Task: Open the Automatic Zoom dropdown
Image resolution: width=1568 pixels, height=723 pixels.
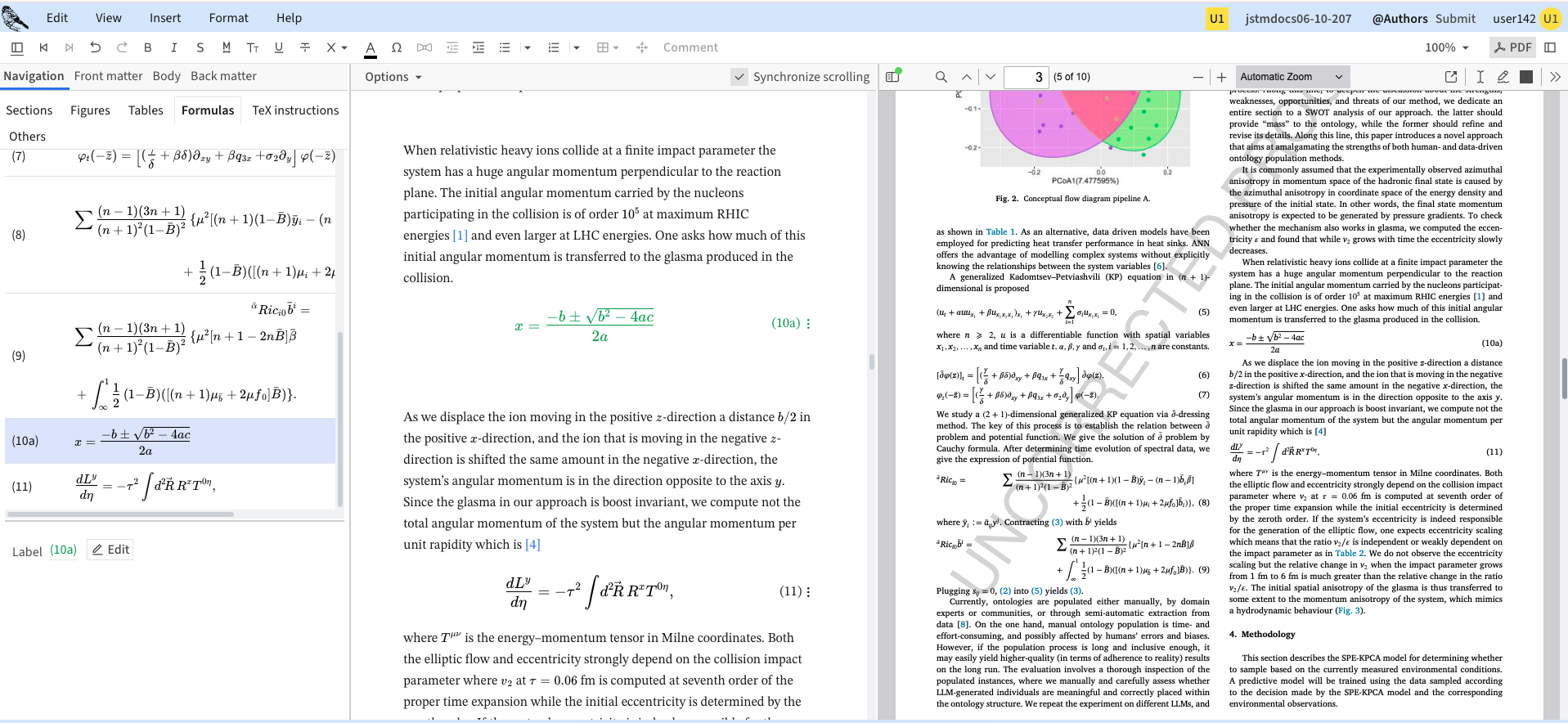Action: point(1292,77)
